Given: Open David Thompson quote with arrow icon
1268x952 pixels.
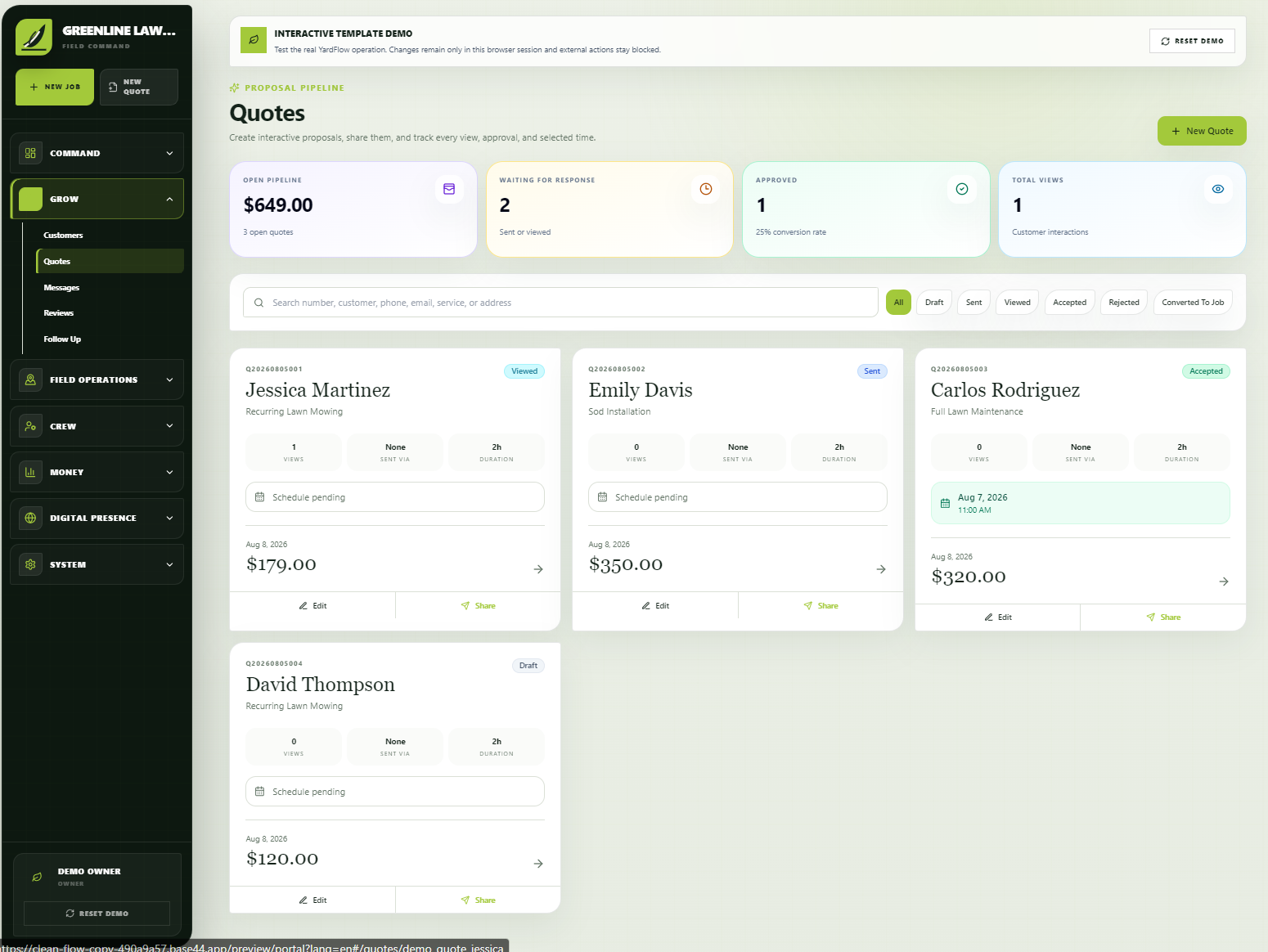Looking at the screenshot, I should click(x=538, y=864).
